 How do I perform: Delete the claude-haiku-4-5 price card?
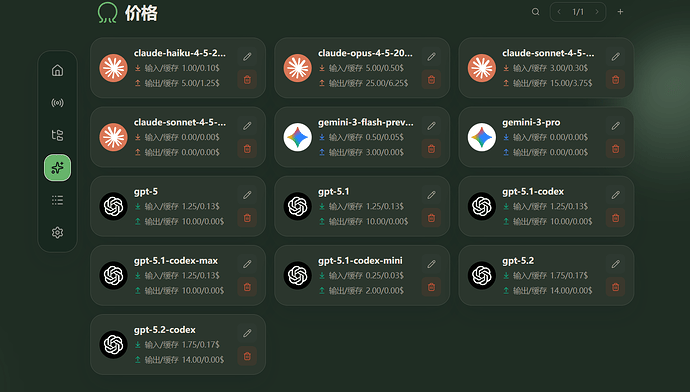tap(247, 80)
